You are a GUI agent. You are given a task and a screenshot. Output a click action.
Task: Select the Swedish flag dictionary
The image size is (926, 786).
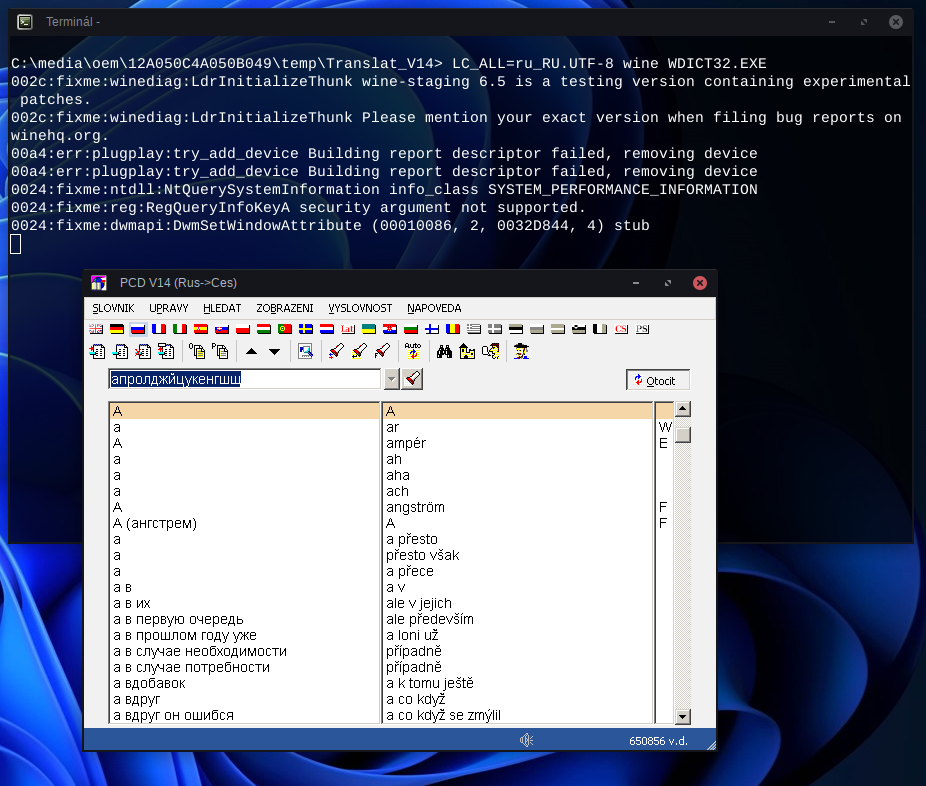(x=306, y=329)
